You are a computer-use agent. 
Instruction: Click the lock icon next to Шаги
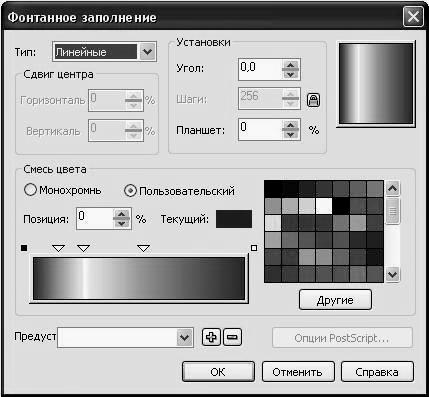point(313,100)
